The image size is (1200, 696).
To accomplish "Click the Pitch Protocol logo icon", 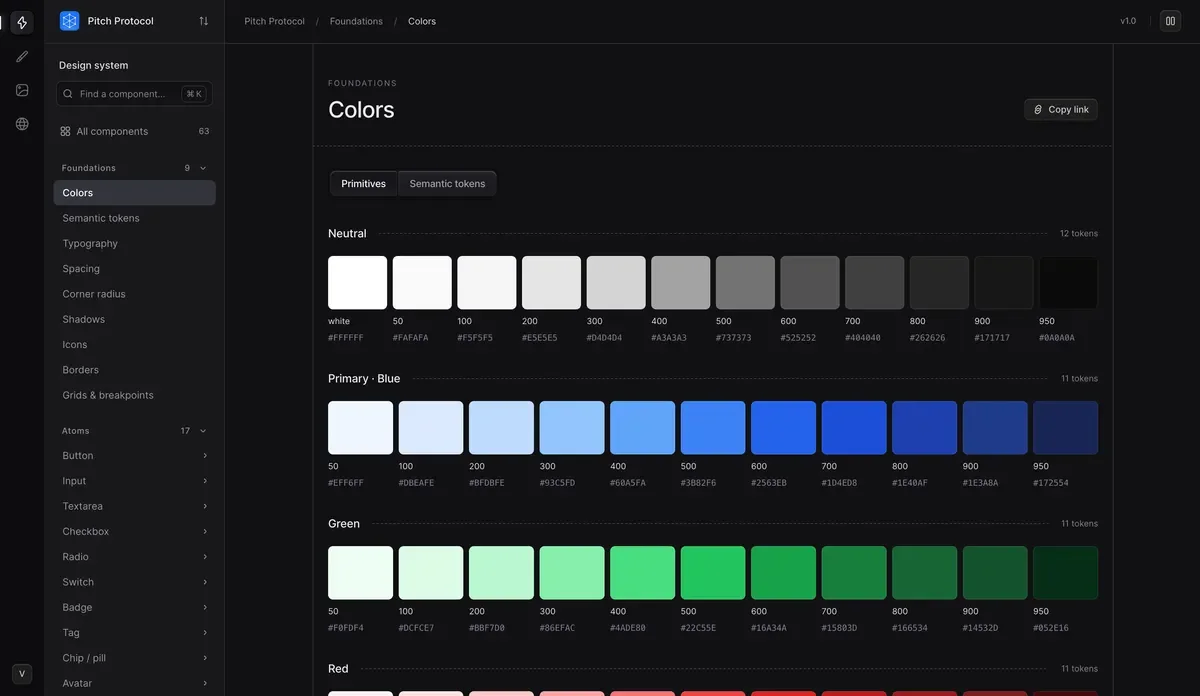I will coord(69,21).
